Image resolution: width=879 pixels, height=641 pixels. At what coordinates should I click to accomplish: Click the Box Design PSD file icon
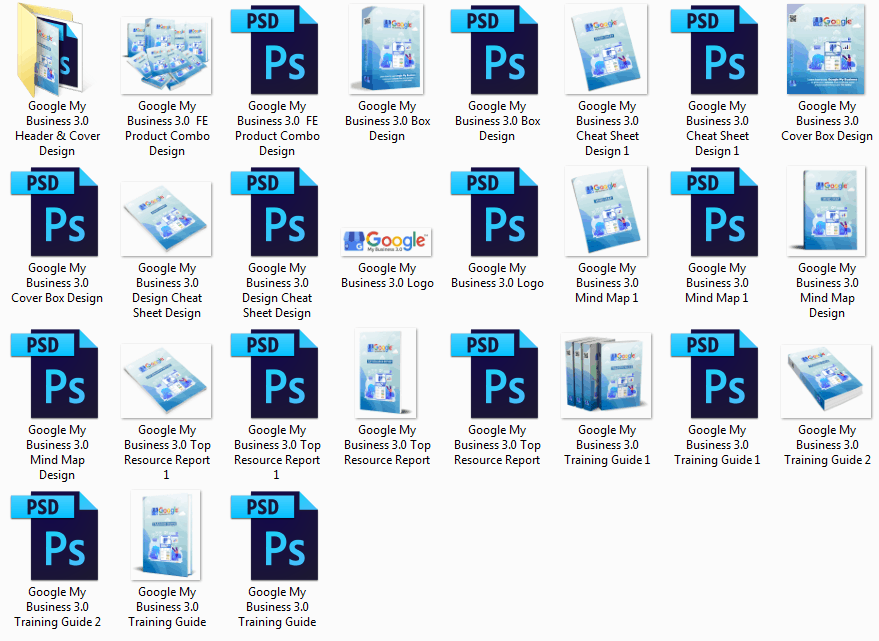point(497,50)
